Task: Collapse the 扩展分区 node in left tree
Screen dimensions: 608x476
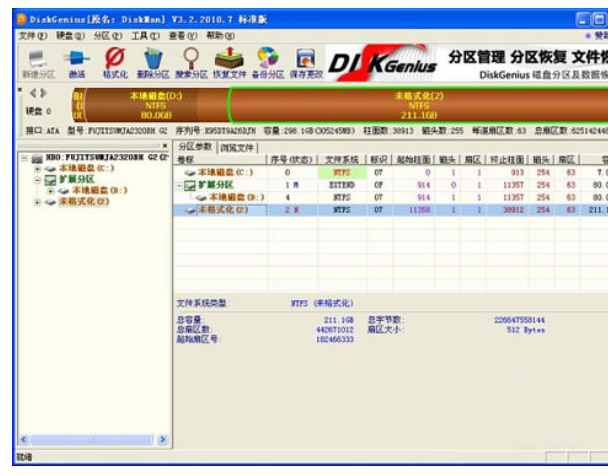Action: pos(37,180)
